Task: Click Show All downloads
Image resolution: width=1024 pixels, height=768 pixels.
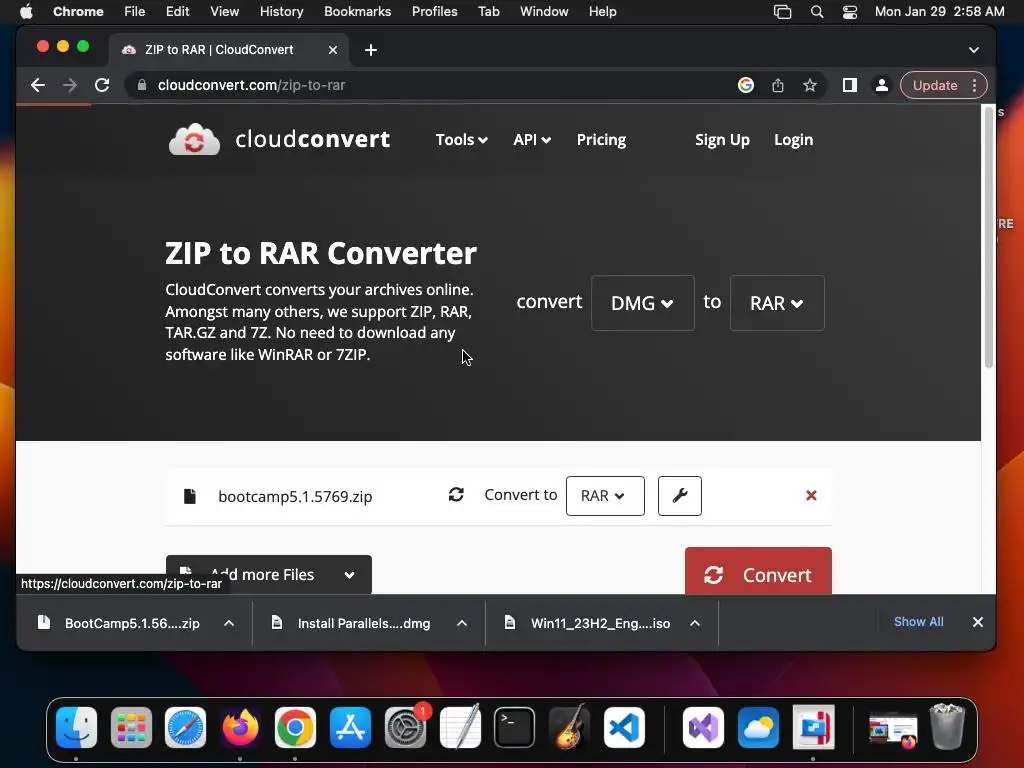Action: pos(918,622)
